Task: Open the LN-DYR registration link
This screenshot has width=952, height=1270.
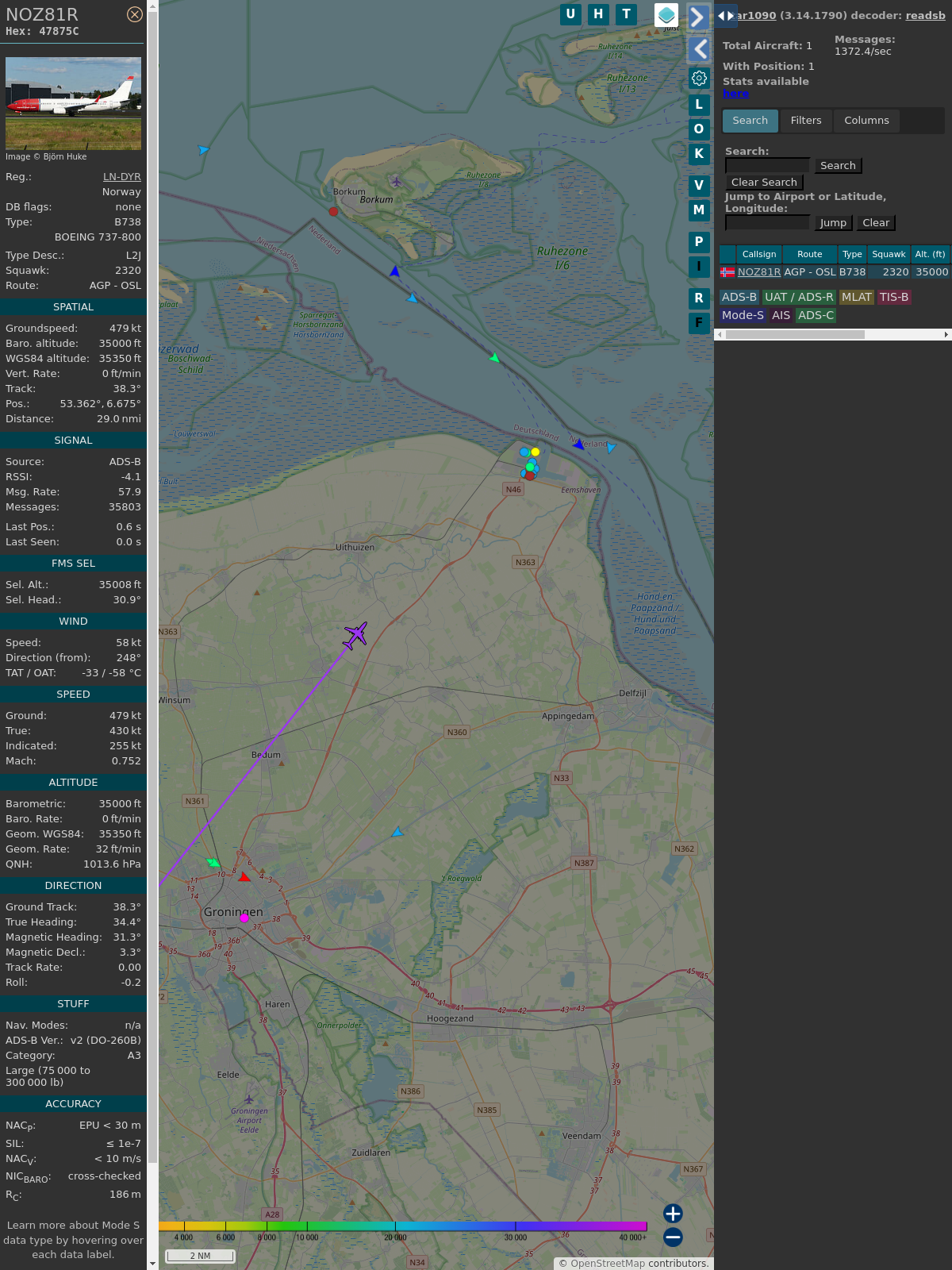Action: (122, 177)
